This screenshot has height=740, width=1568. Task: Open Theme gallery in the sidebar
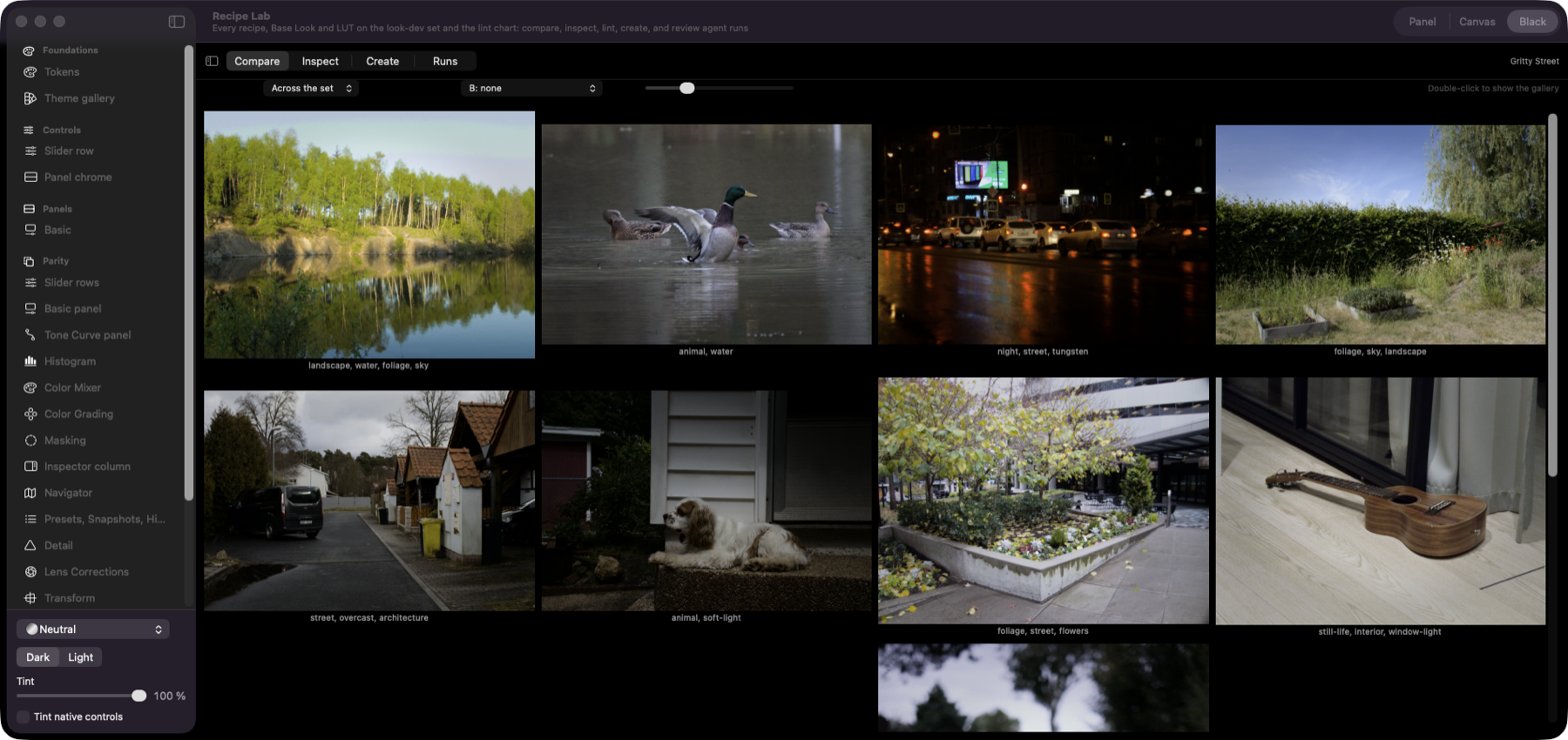coord(79,98)
